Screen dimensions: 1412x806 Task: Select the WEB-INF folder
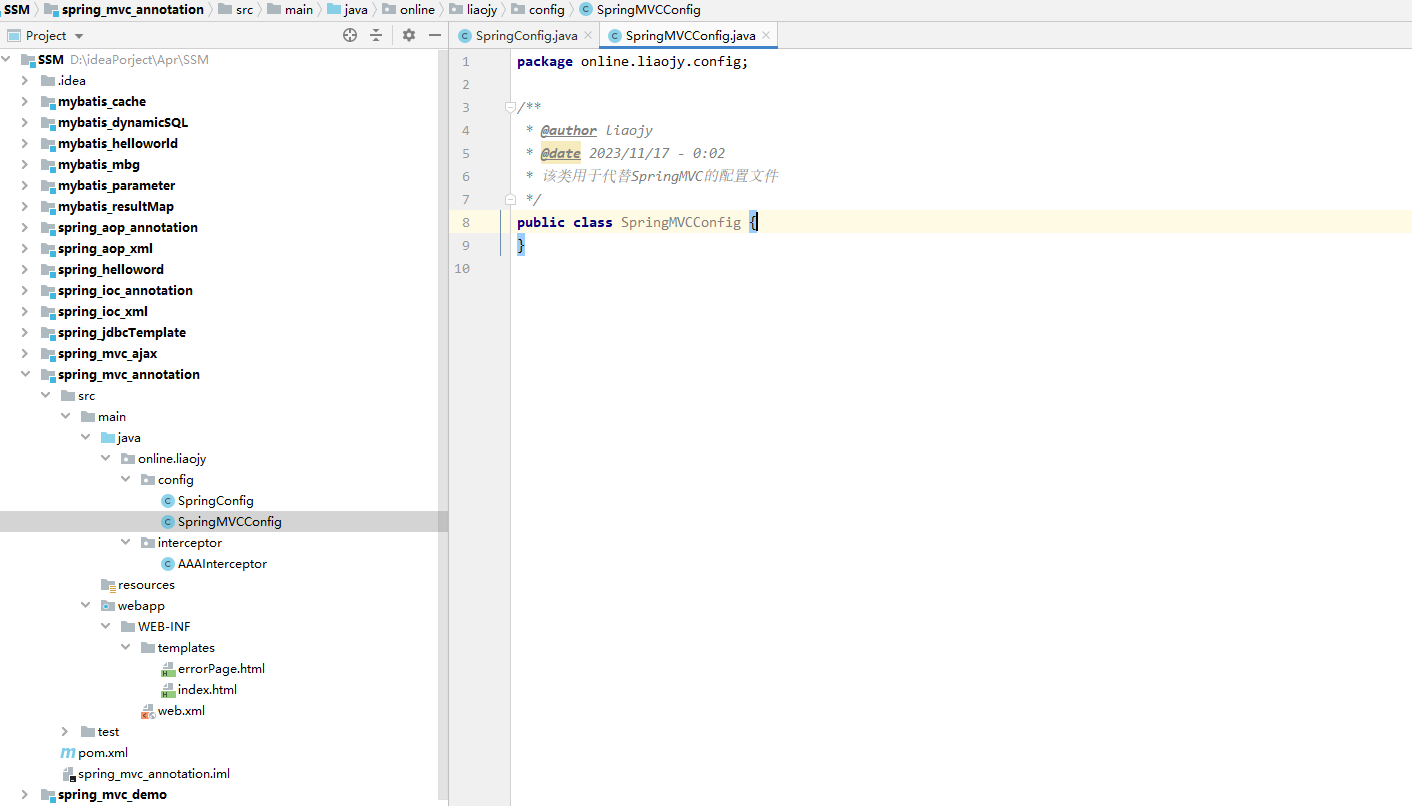pyautogui.click(x=164, y=627)
